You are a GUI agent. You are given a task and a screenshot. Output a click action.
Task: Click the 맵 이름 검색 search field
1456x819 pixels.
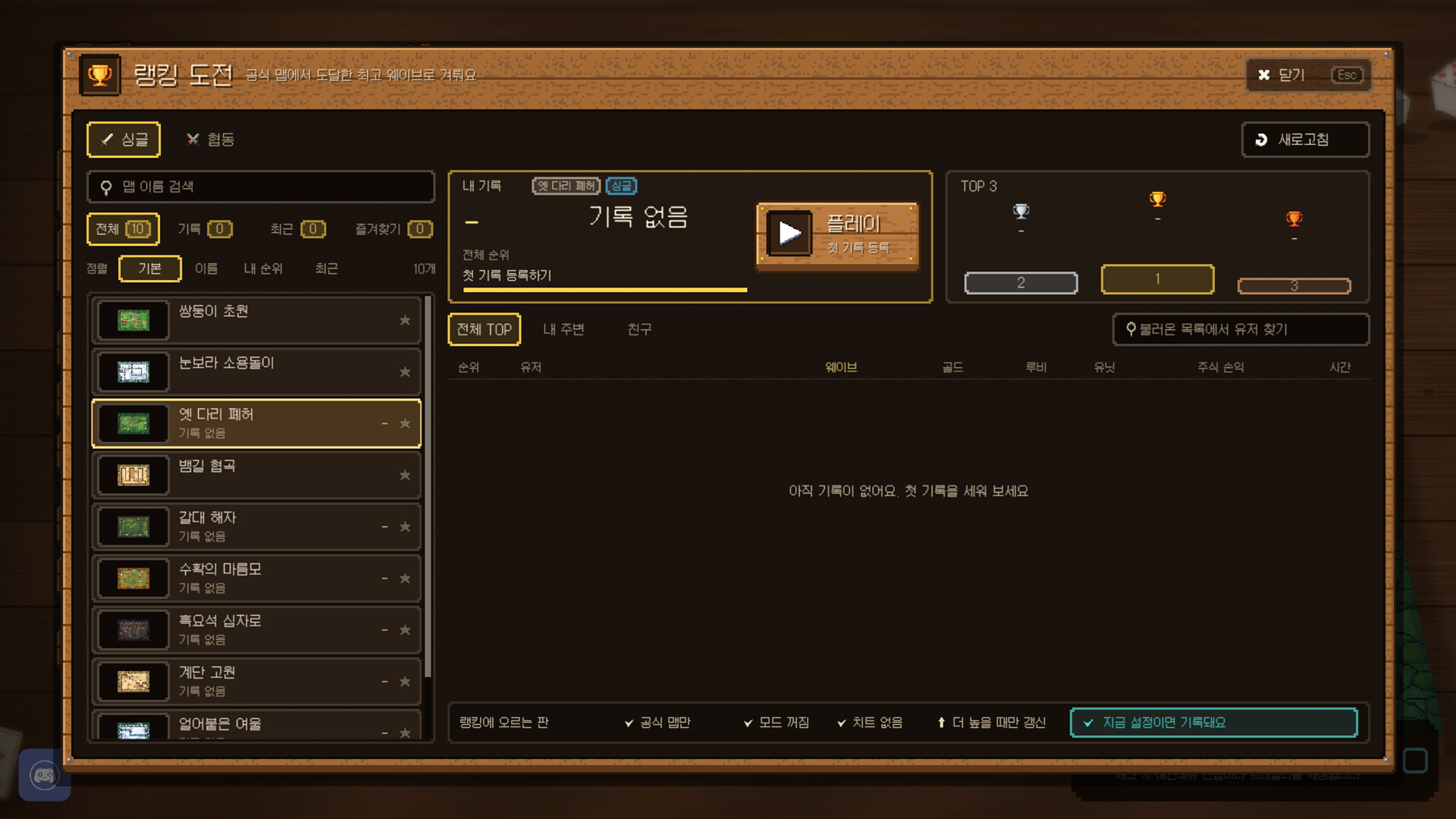pyautogui.click(x=261, y=187)
